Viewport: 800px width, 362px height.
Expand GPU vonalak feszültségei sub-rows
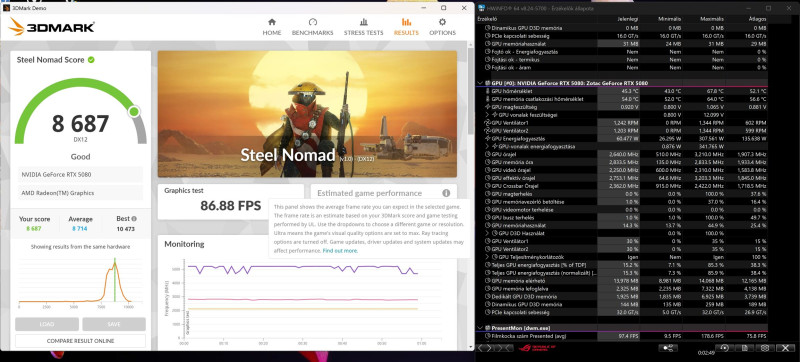point(487,115)
